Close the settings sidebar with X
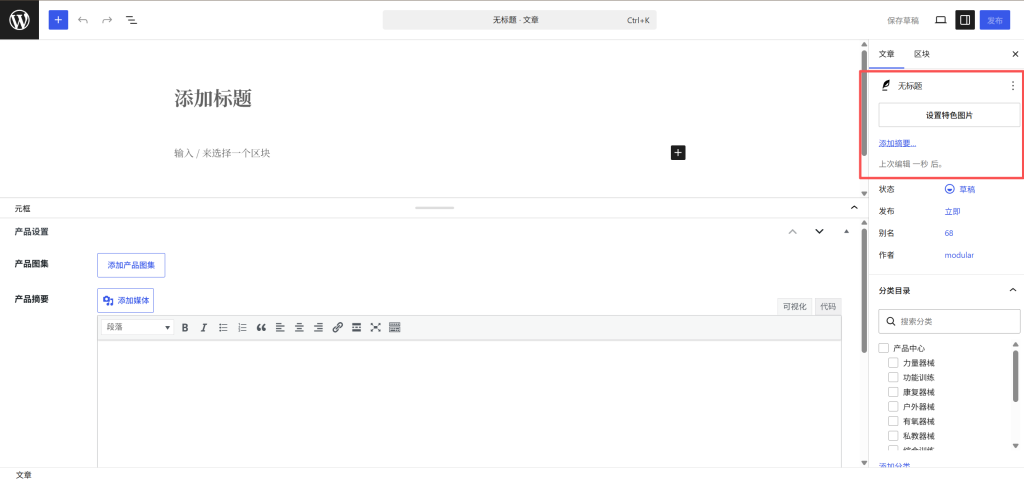 point(1015,54)
